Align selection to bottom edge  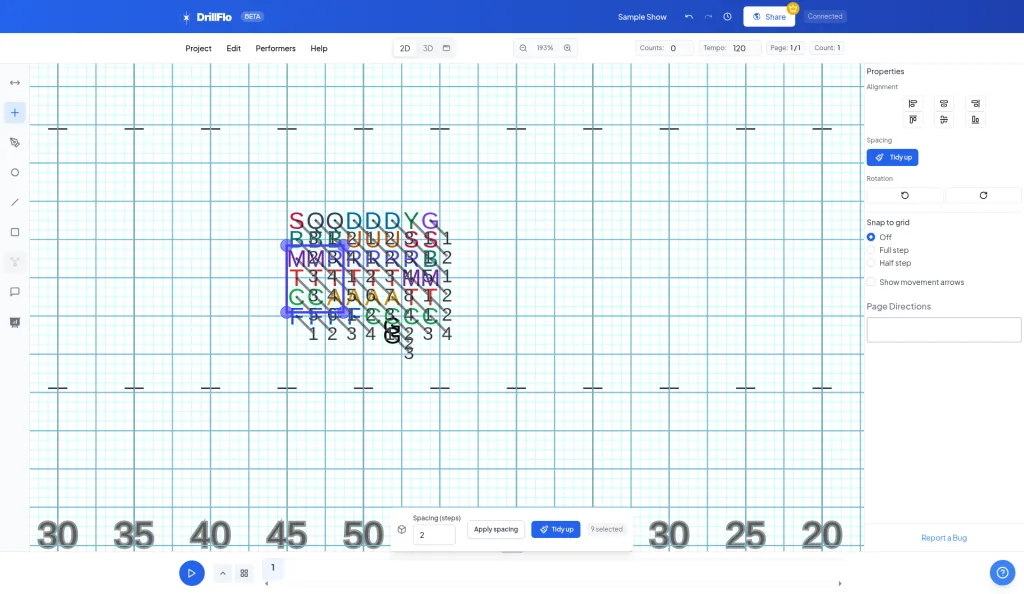(975, 119)
